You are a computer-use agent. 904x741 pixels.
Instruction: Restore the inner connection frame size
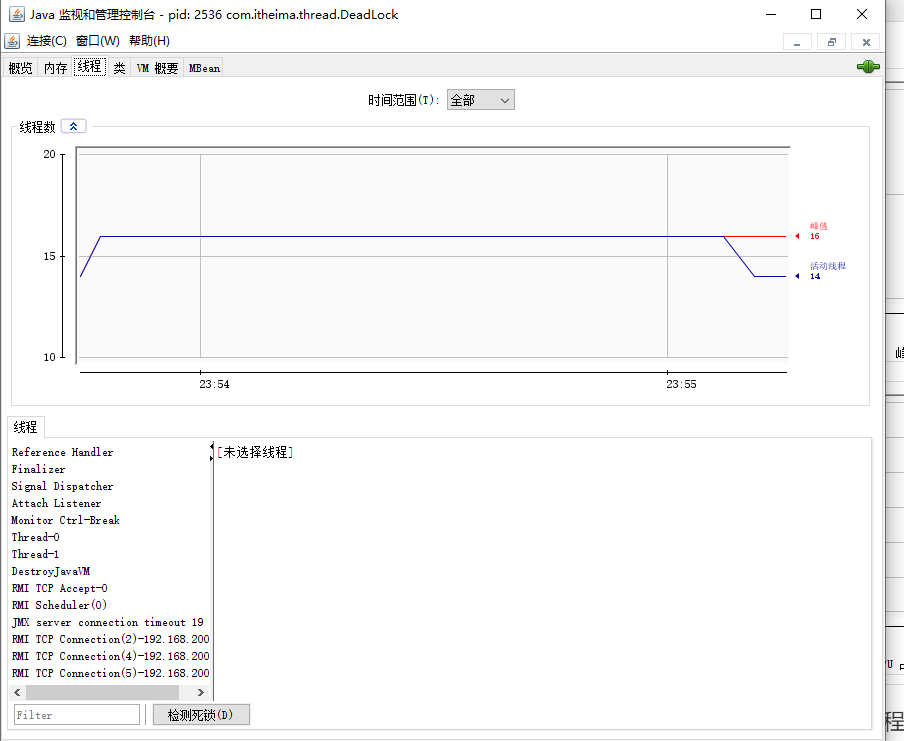click(x=831, y=41)
